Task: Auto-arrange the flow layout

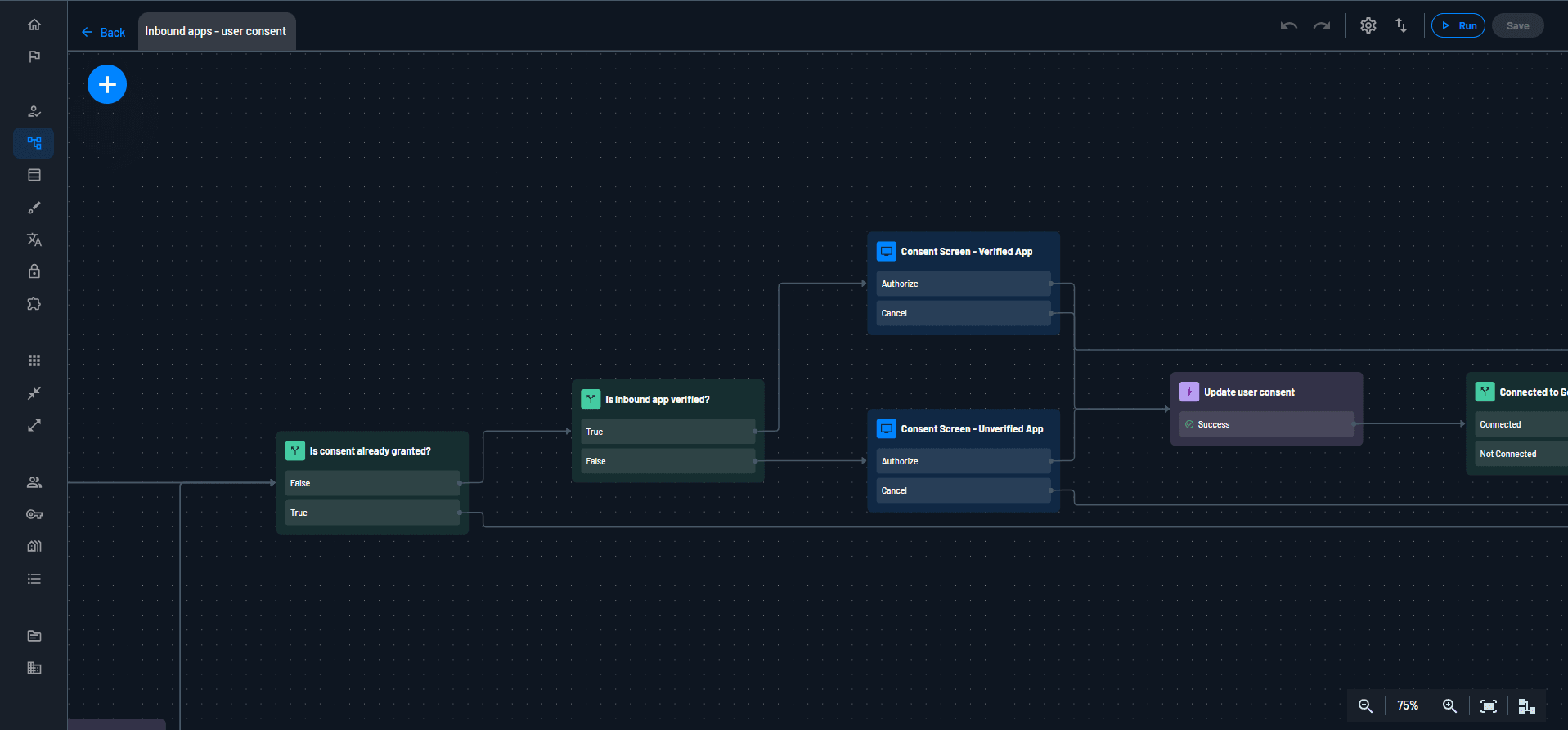Action: [1526, 705]
